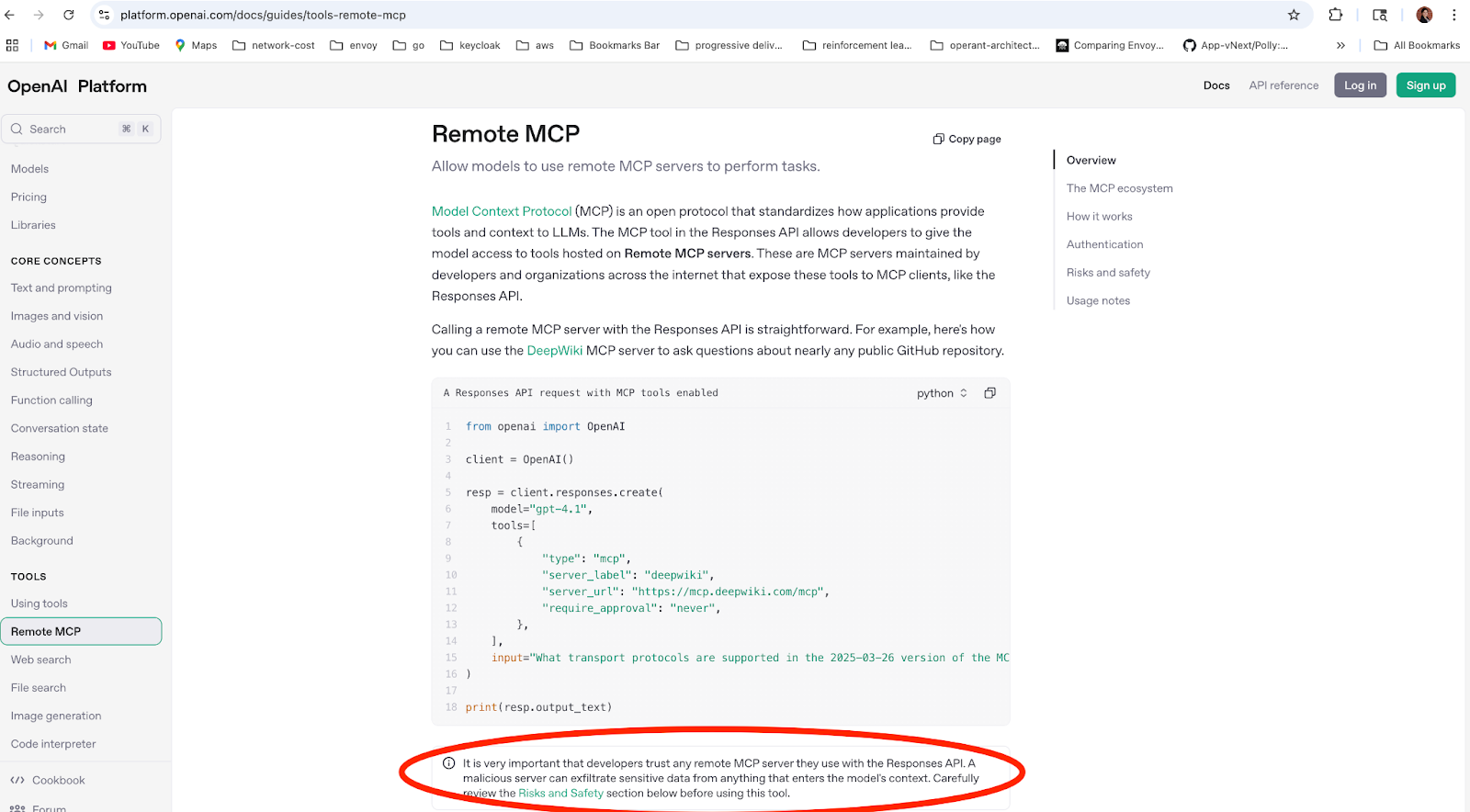This screenshot has width=1470, height=812.
Task: Jump to Authentication section
Action: tap(1105, 244)
